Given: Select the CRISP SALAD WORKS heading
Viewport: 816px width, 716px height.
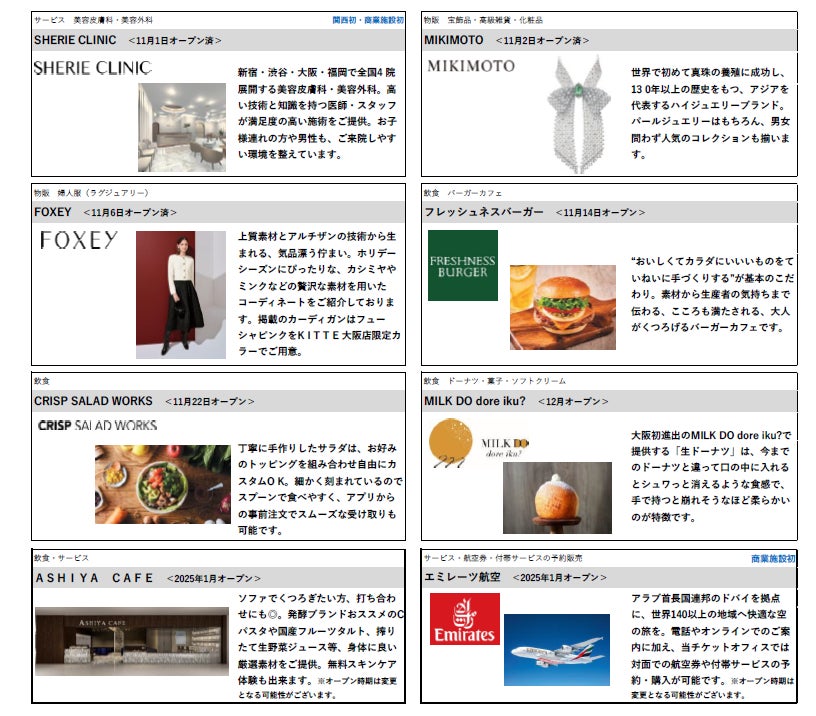Looking at the screenshot, I should coord(93,401).
